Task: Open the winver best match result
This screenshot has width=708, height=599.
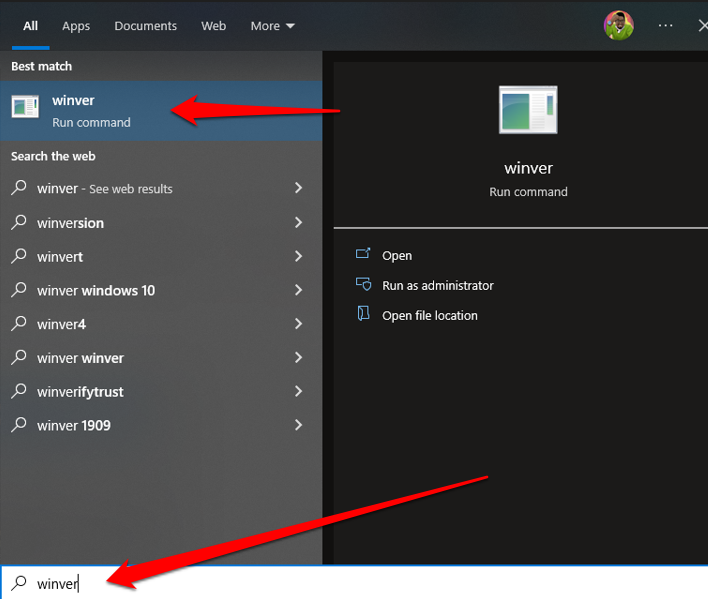Action: point(161,111)
